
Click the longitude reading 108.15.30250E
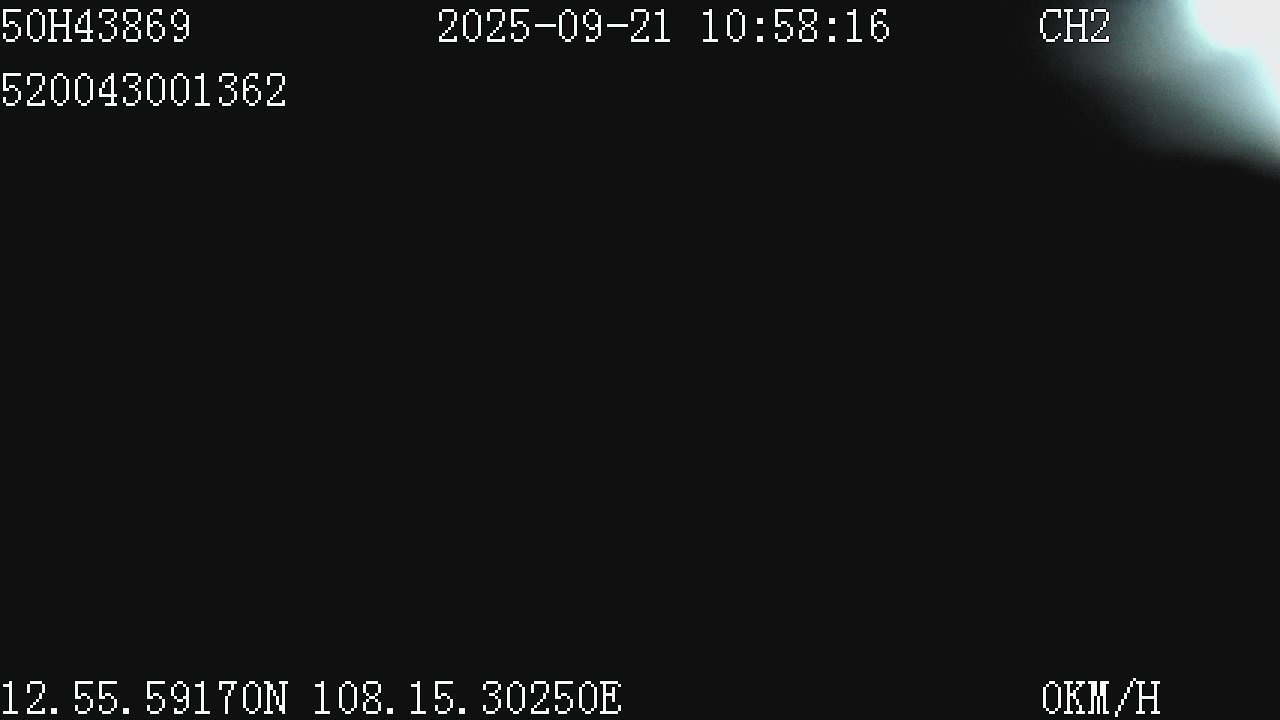click(467, 698)
